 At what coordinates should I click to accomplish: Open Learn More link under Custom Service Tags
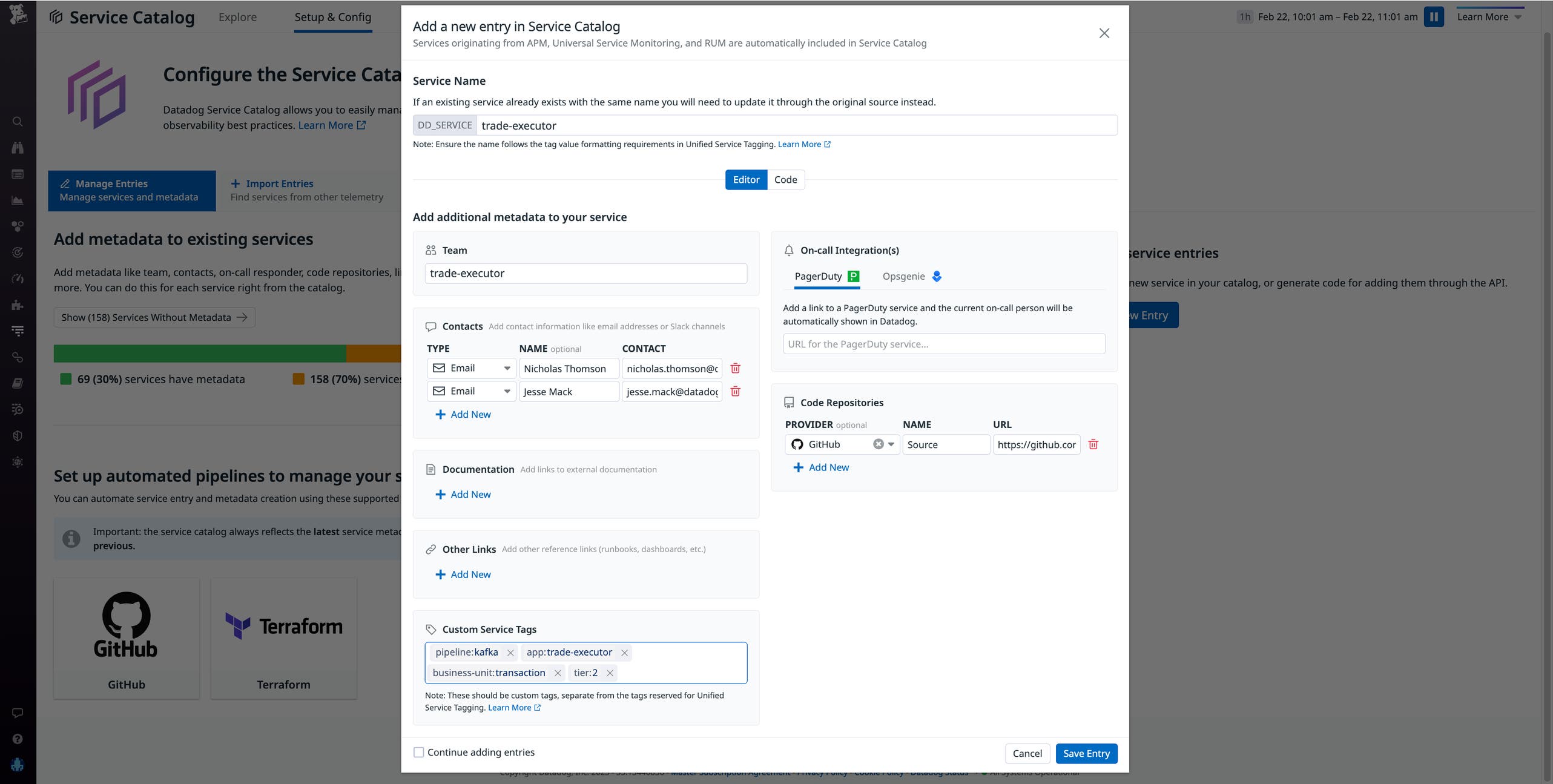(514, 708)
